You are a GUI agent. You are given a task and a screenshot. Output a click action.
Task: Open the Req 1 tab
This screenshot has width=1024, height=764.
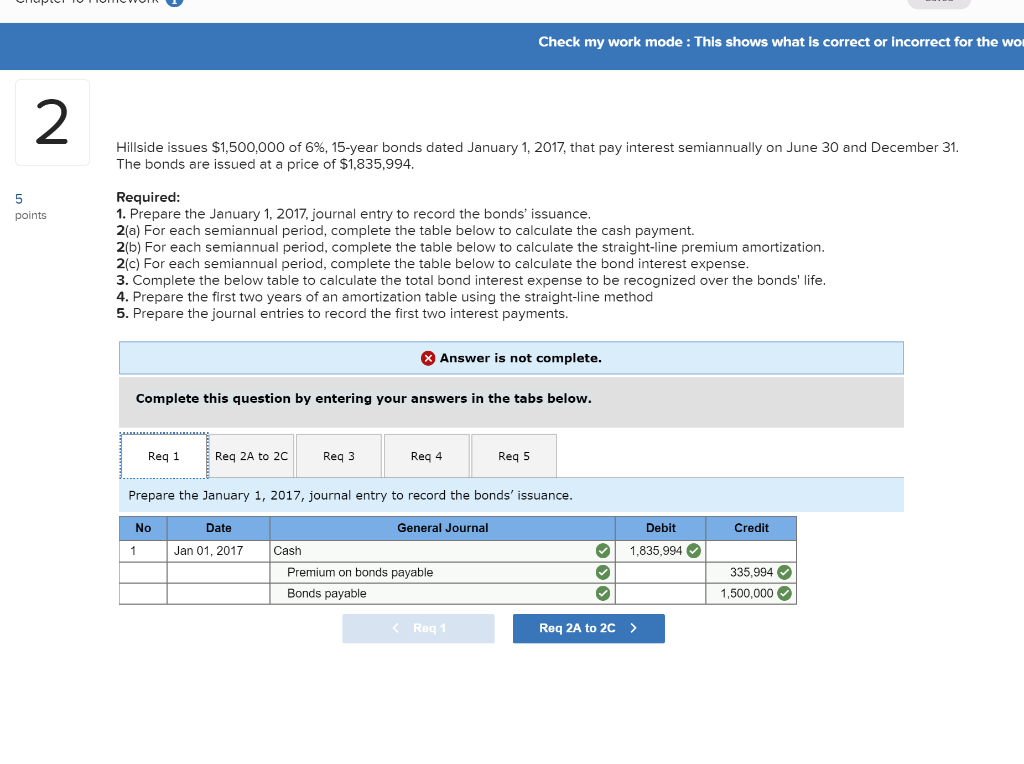point(164,456)
